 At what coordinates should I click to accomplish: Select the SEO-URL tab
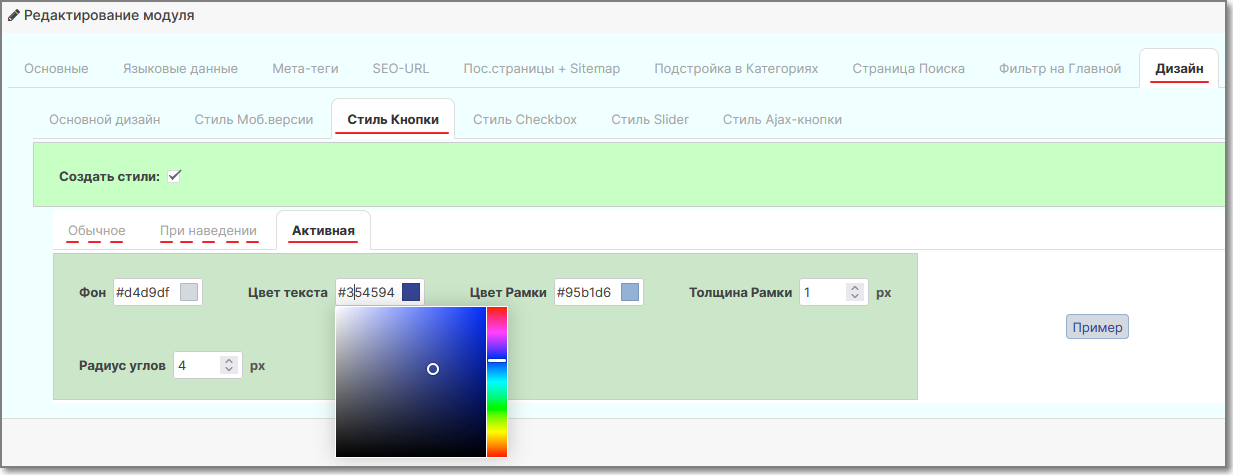(401, 69)
